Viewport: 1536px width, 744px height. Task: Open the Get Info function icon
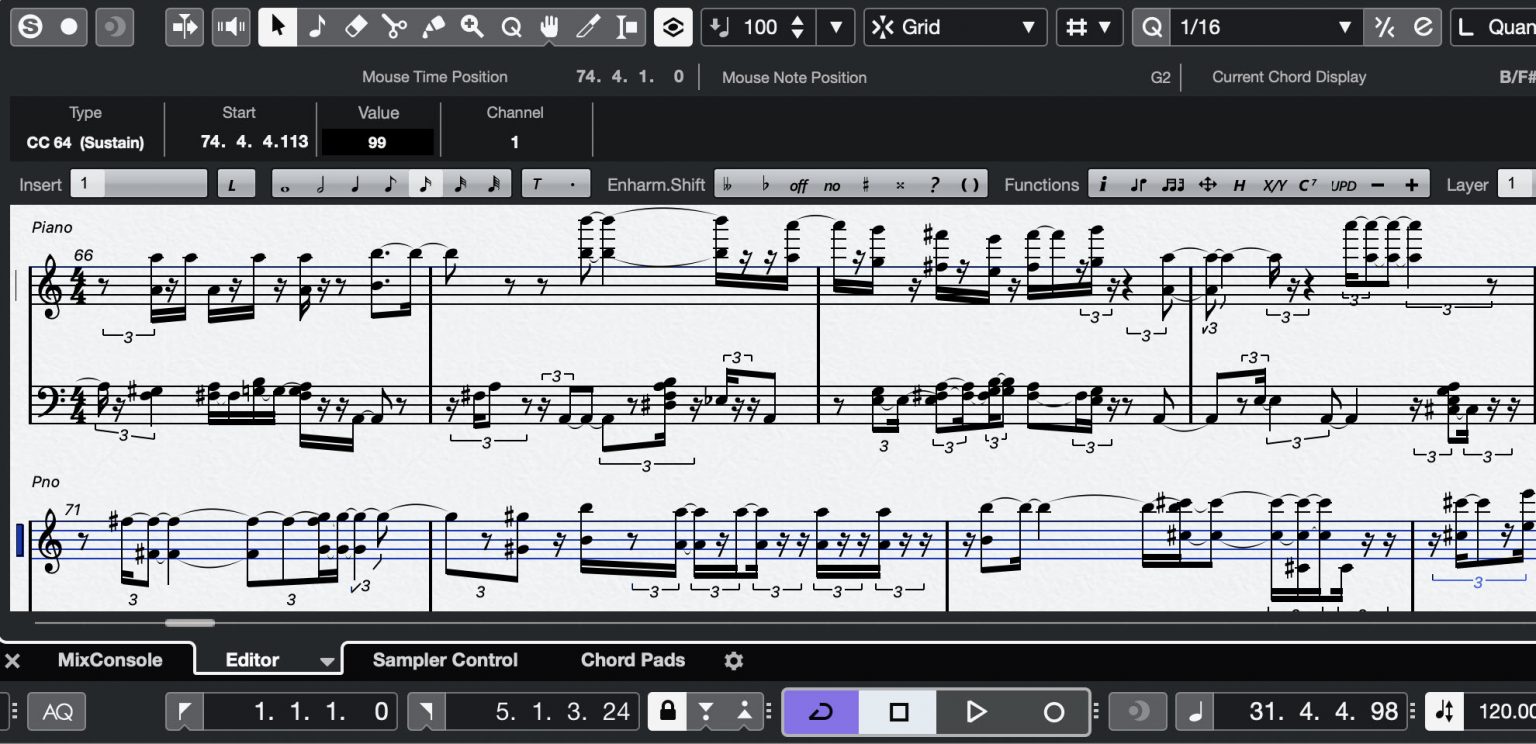click(1103, 184)
